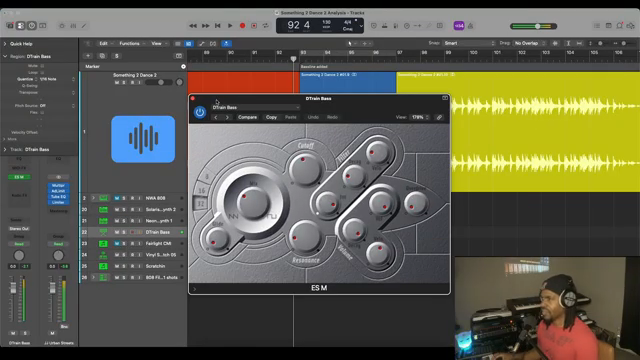
Task: Click Copy in the ES M window
Action: point(271,117)
